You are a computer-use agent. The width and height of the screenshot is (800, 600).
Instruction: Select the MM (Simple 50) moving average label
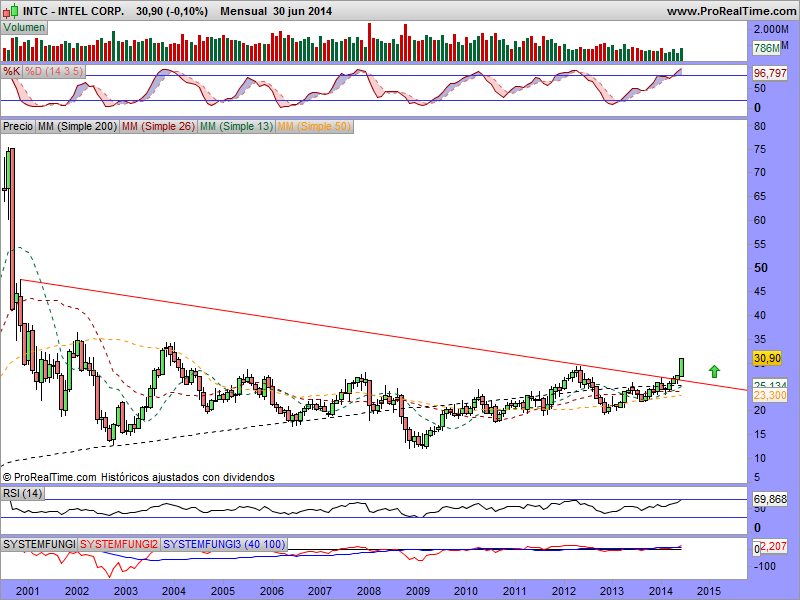pyautogui.click(x=314, y=126)
